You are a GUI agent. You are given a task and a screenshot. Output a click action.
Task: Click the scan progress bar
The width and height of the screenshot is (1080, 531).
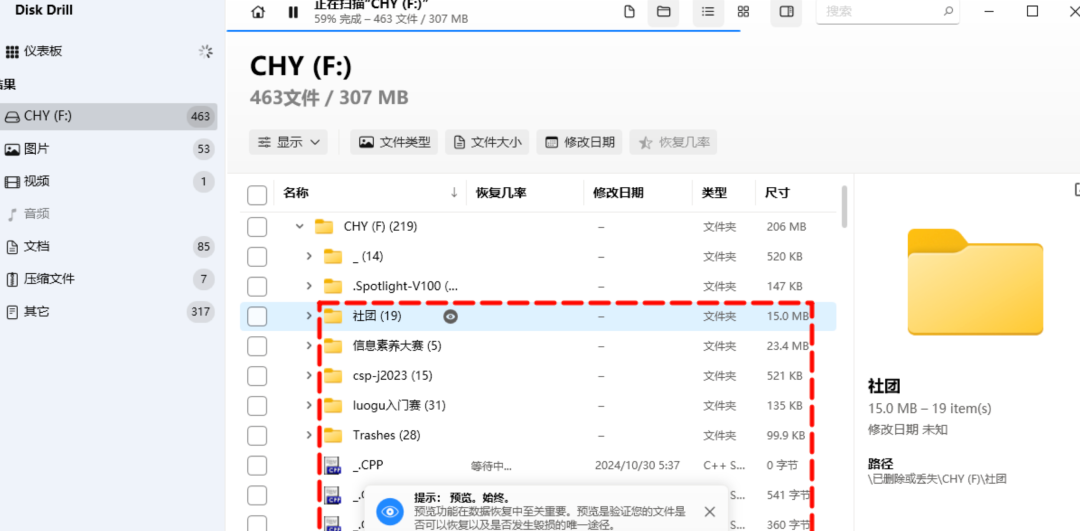click(x=484, y=31)
